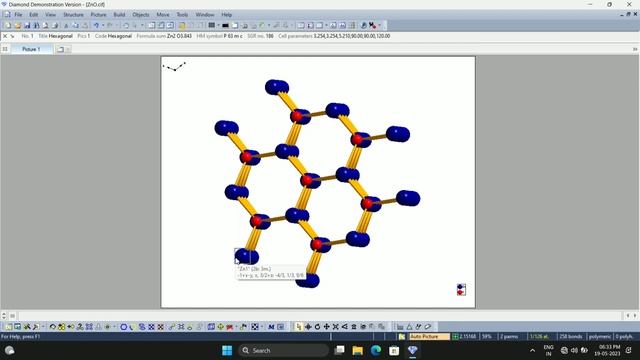The image size is (640, 360).
Task: Click the blue circle atom icon in bottom toolbar
Action: point(123,327)
